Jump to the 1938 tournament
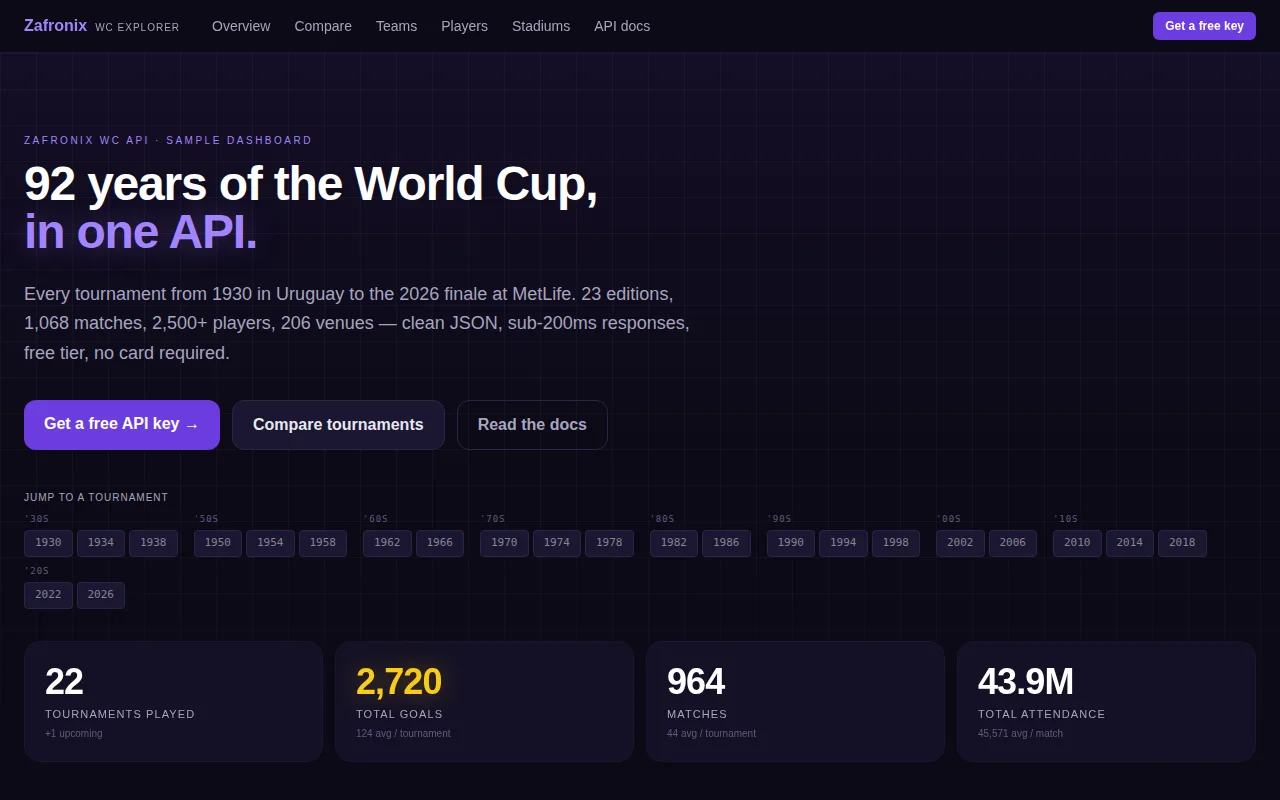The width and height of the screenshot is (1280, 800). (x=153, y=543)
